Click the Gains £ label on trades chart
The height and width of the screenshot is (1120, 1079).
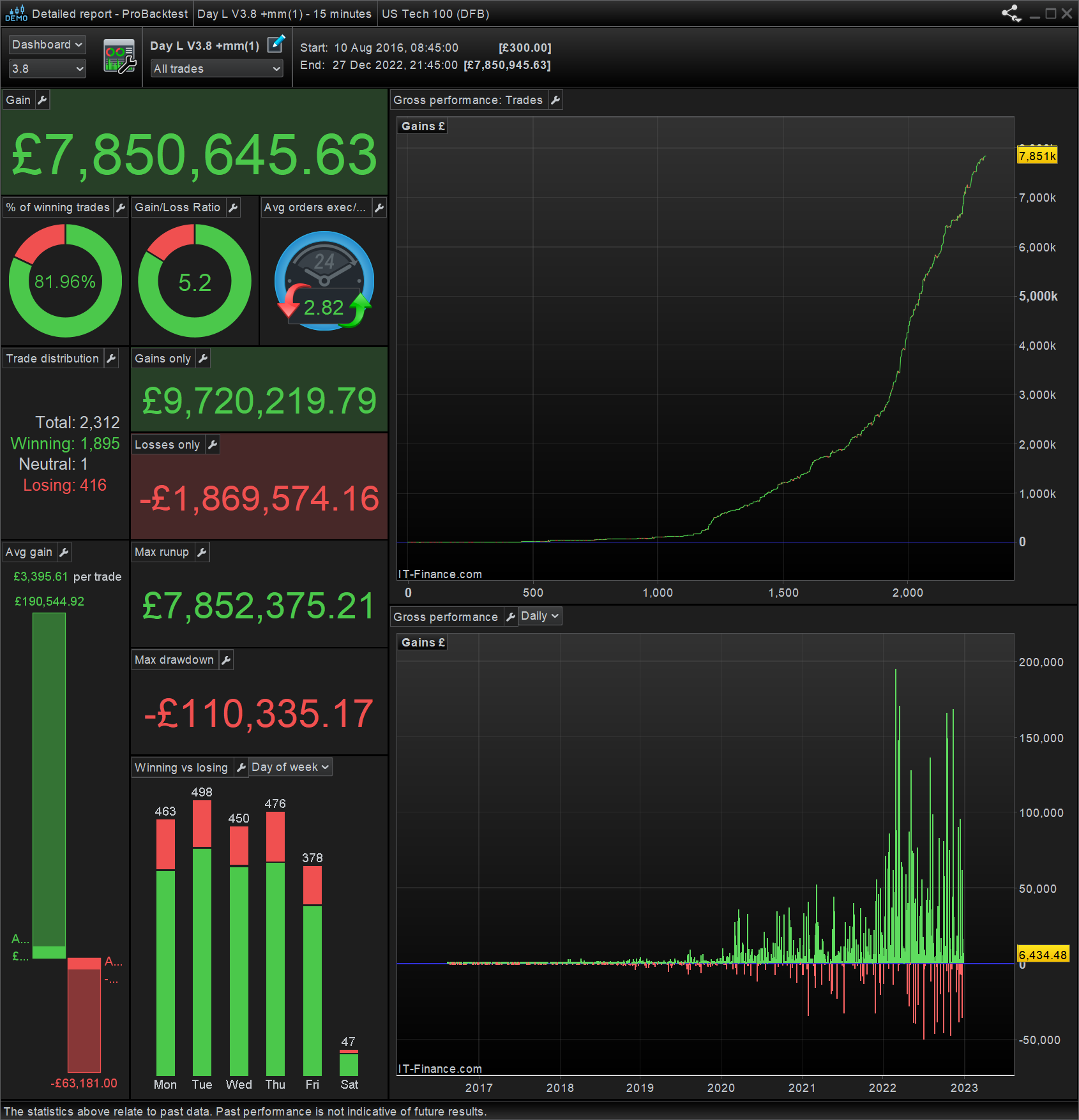pyautogui.click(x=423, y=126)
